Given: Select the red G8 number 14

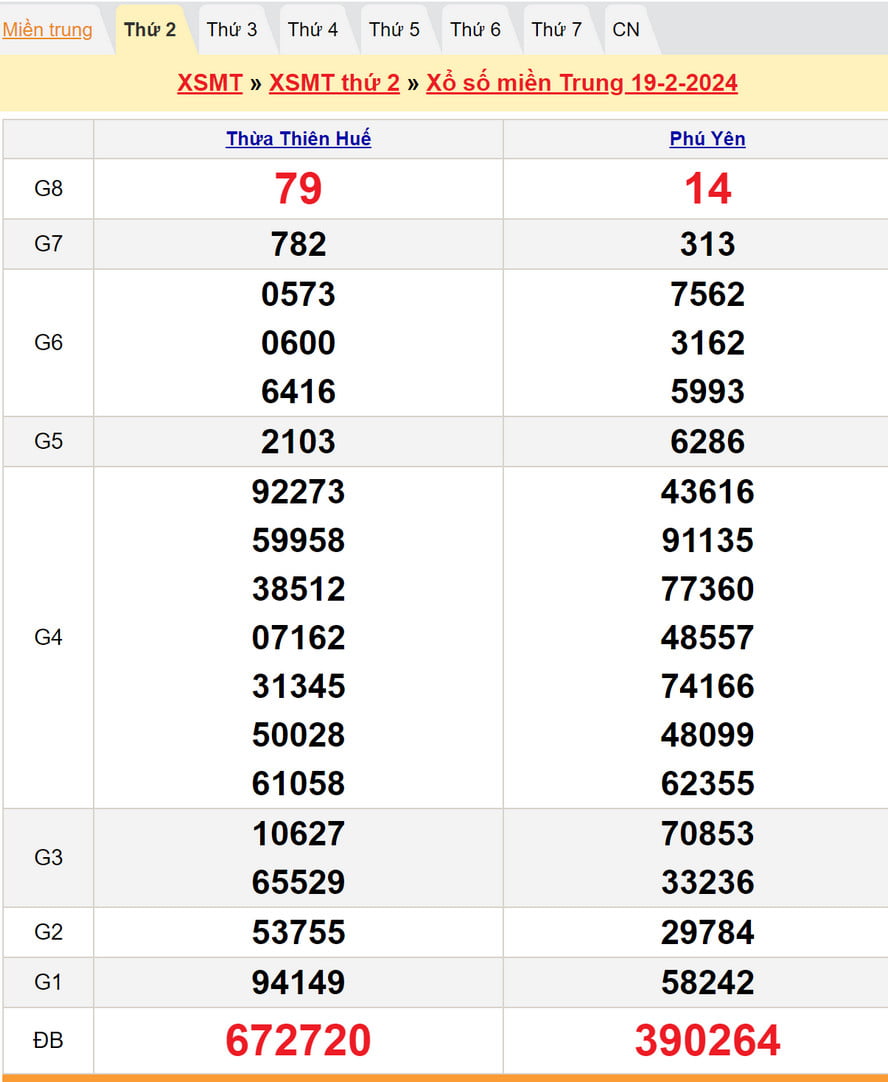Looking at the screenshot, I should pyautogui.click(x=707, y=189).
